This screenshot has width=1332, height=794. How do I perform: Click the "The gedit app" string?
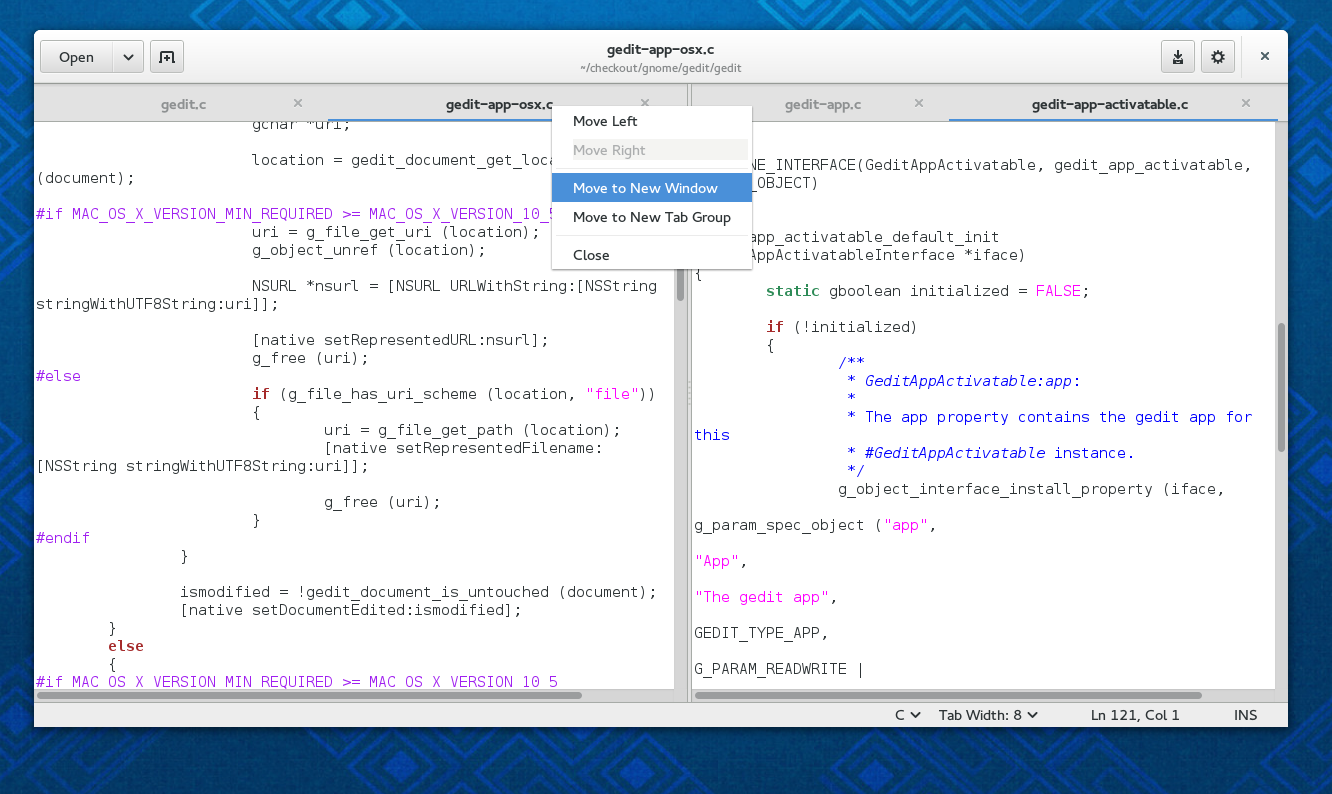(x=765, y=597)
